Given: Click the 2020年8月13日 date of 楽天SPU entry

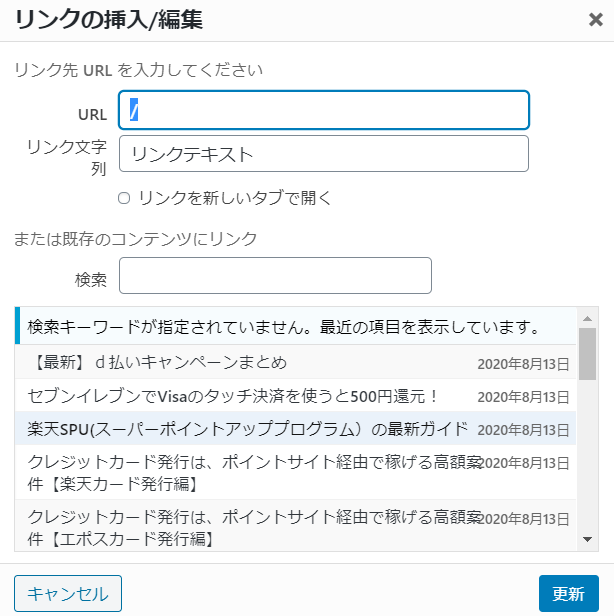Looking at the screenshot, I should pos(523,430).
